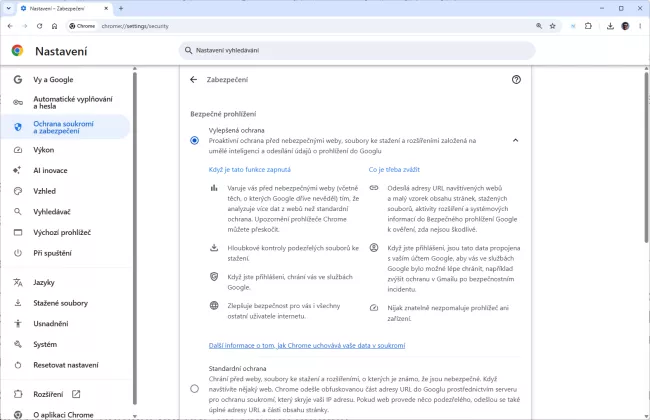The height and width of the screenshot is (420, 650).
Task: Open Stažené soubory settings section
Action: click(65, 303)
